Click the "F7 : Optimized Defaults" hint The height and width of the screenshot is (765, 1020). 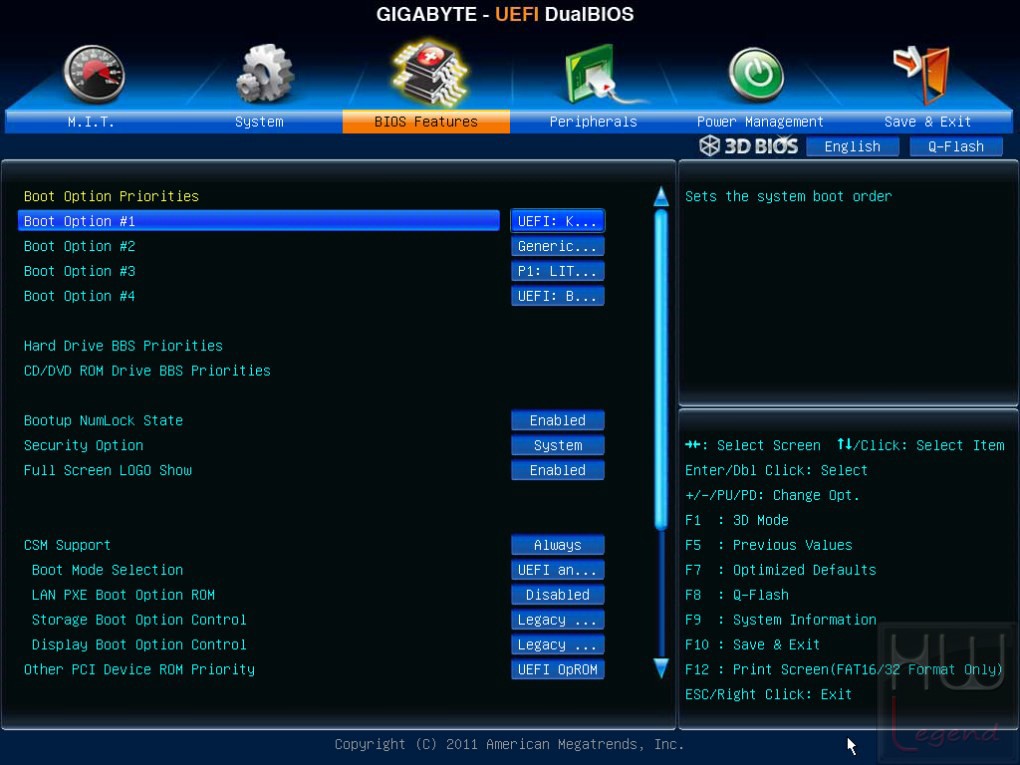(x=781, y=570)
